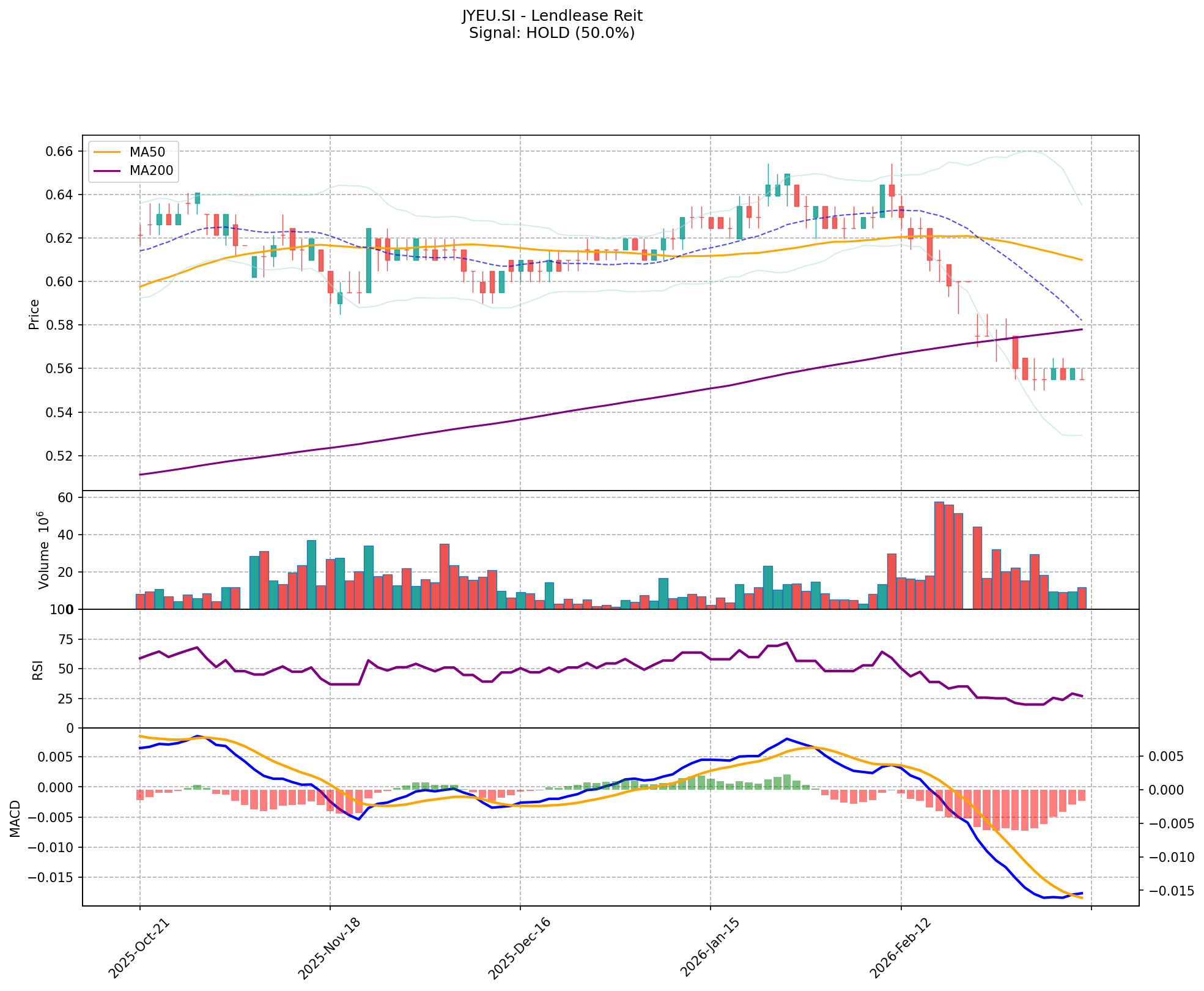
Task: Click the 2025-Oct-21 date label
Action: tap(139, 948)
